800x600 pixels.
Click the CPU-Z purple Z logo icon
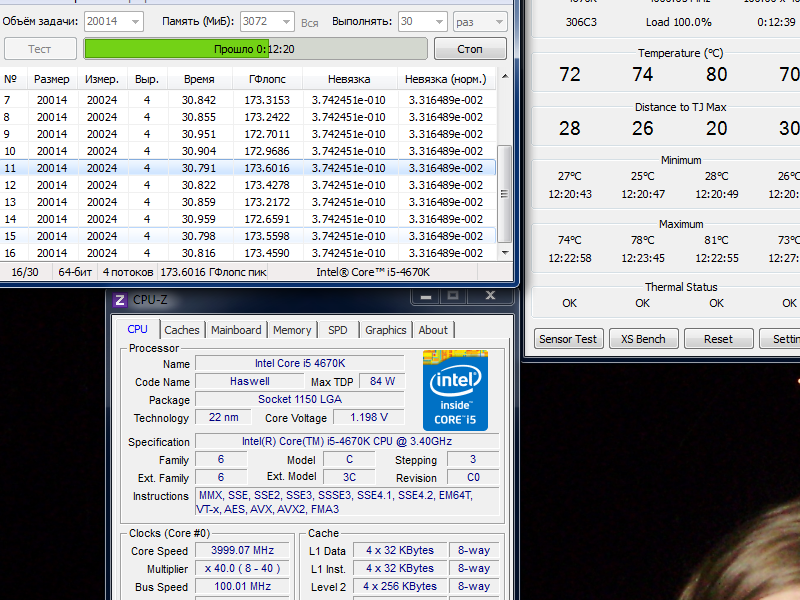[x=119, y=300]
